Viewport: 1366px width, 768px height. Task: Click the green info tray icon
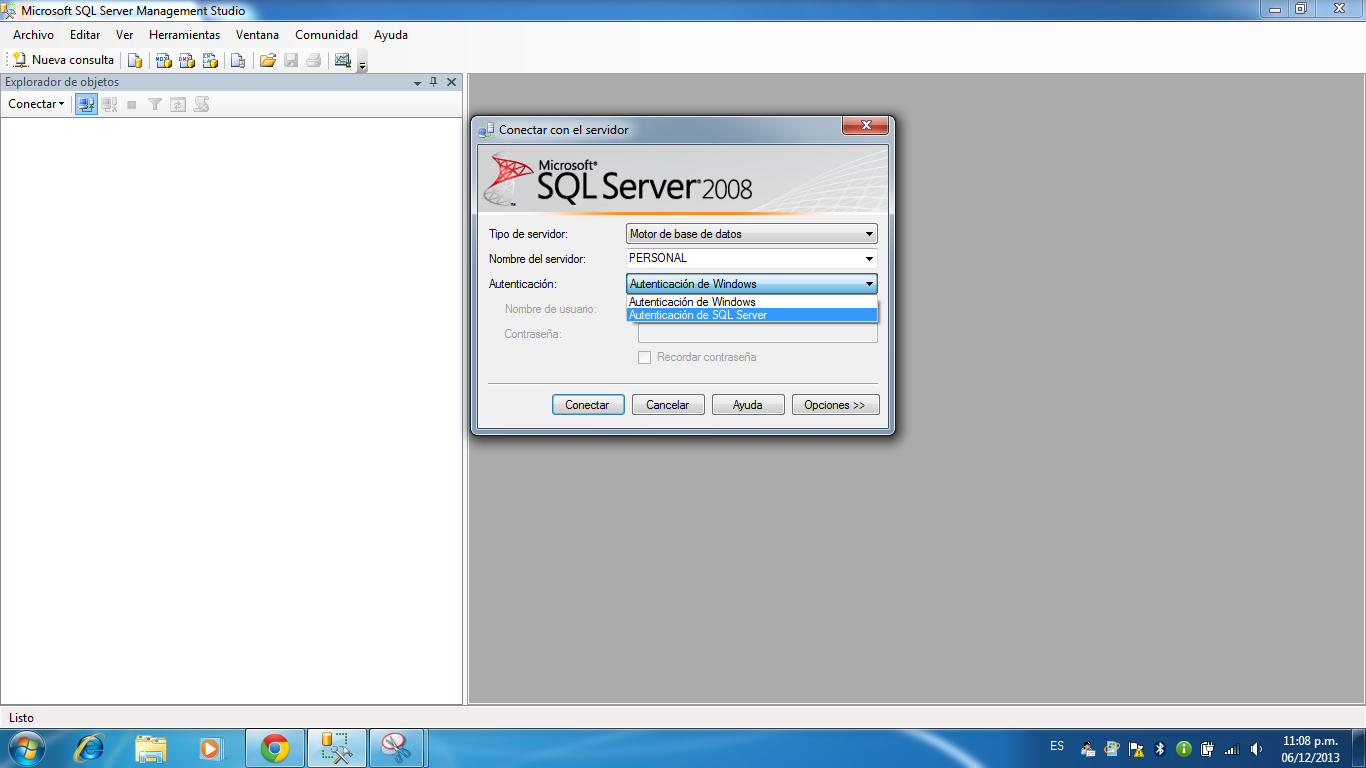click(1184, 749)
